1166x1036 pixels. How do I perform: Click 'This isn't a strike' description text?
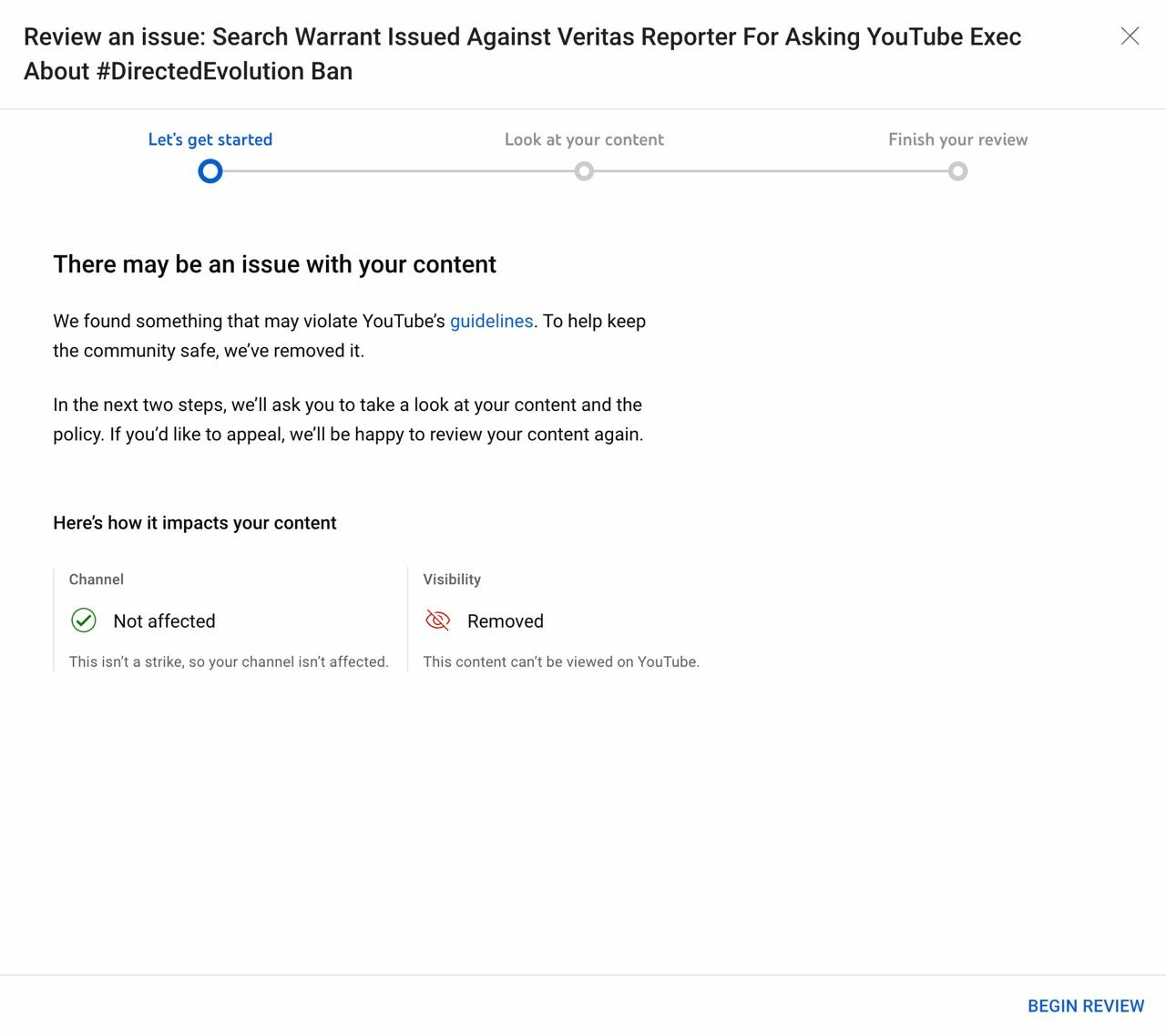click(x=229, y=662)
